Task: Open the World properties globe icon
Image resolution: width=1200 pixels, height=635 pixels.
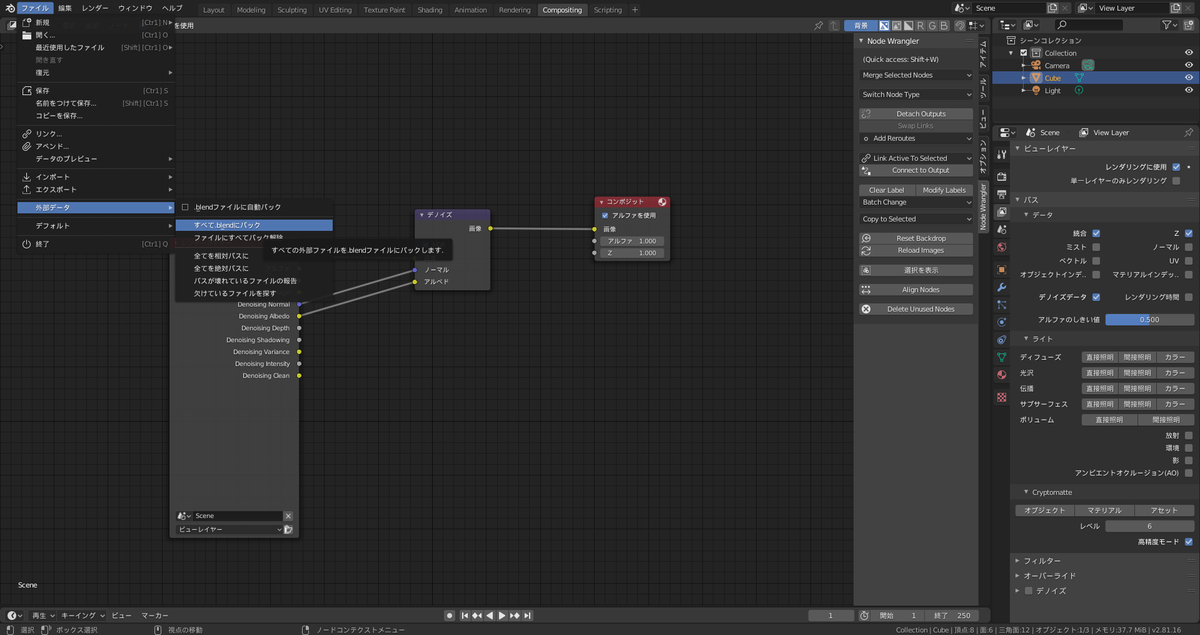Action: click(x=1001, y=247)
